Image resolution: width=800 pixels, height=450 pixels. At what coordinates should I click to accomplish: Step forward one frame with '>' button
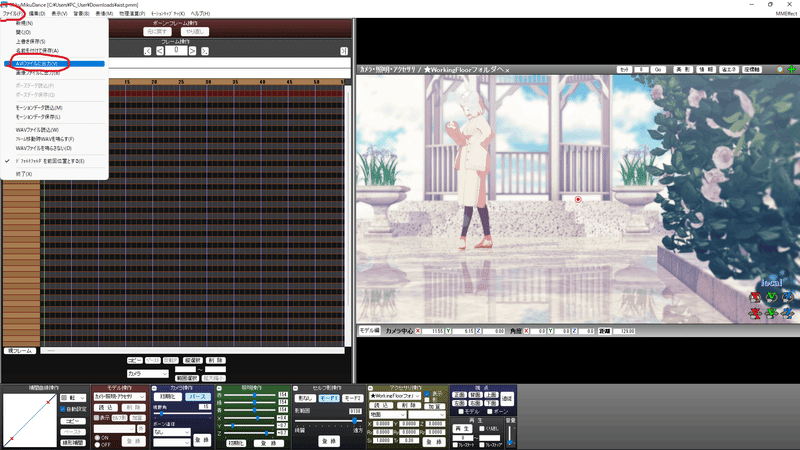pos(192,51)
